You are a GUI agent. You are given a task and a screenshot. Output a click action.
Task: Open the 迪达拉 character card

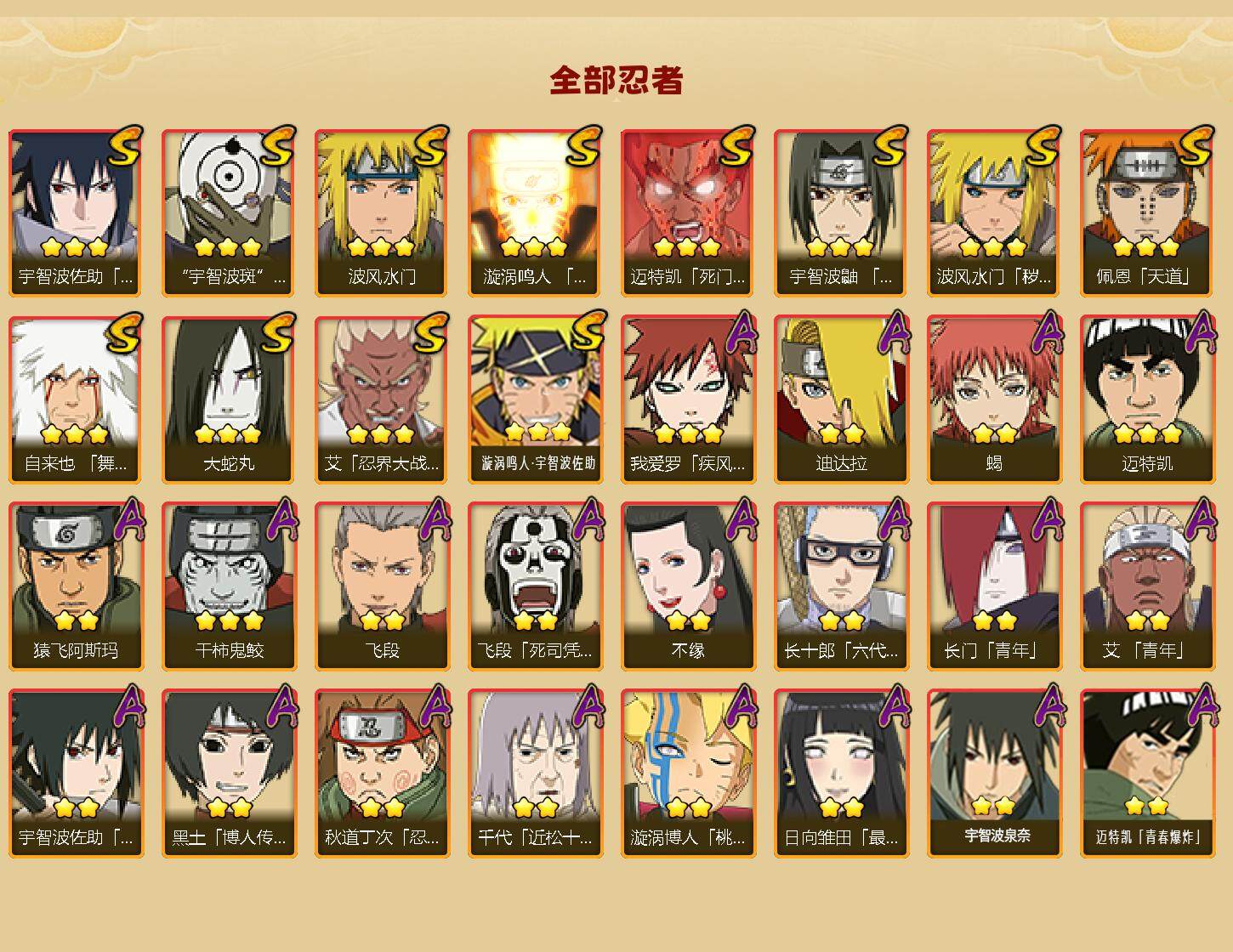(x=840, y=399)
